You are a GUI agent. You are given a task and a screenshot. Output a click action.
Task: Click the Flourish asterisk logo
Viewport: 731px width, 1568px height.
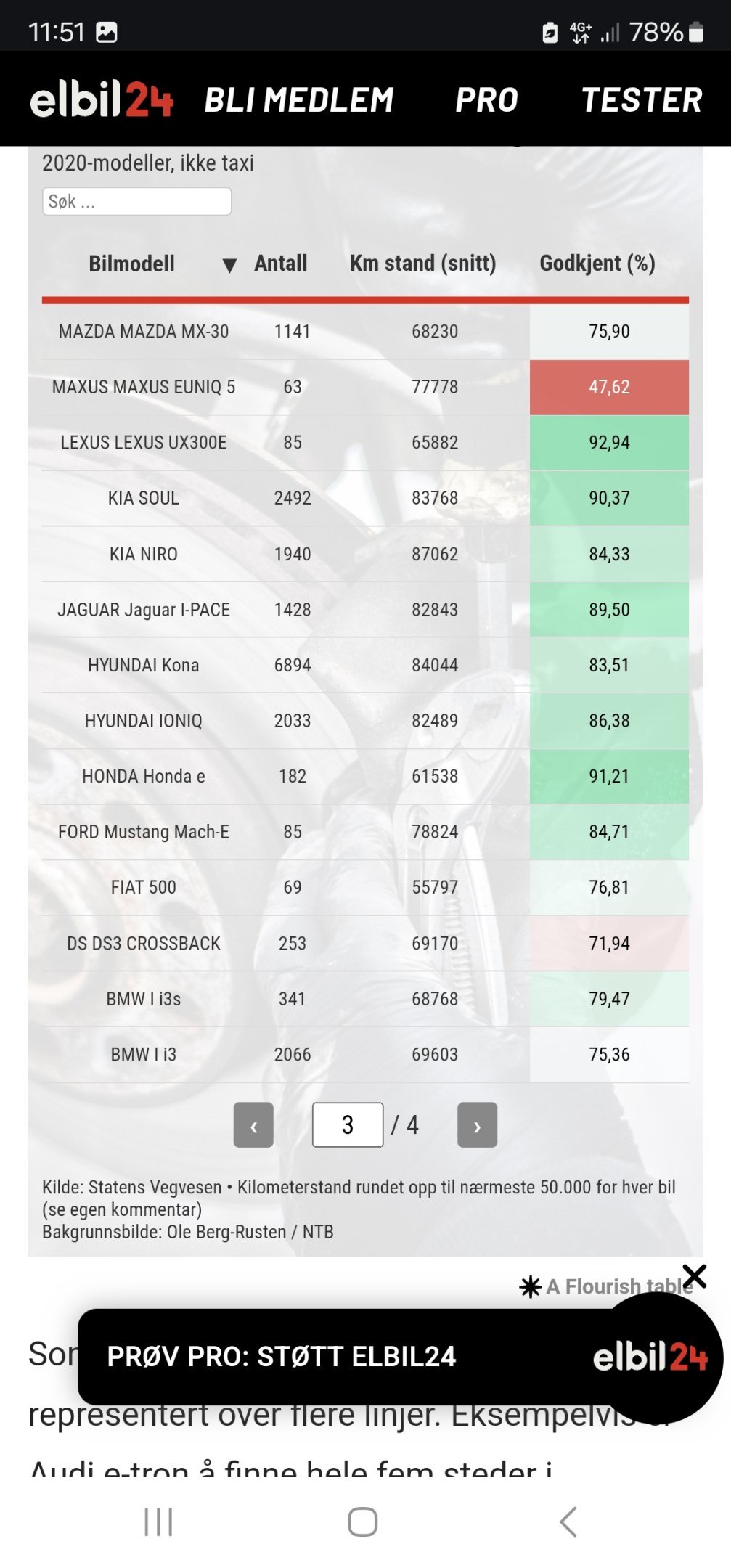click(x=531, y=1287)
